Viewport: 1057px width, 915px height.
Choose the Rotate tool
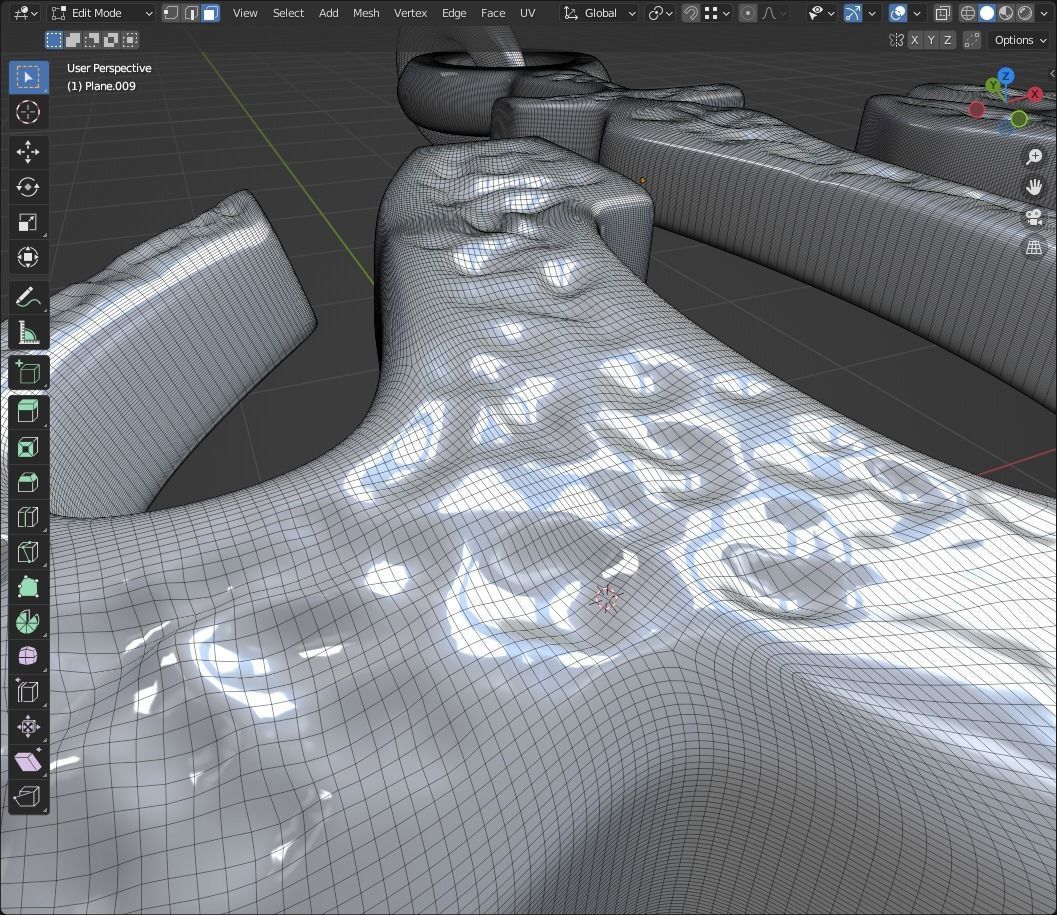coord(28,187)
